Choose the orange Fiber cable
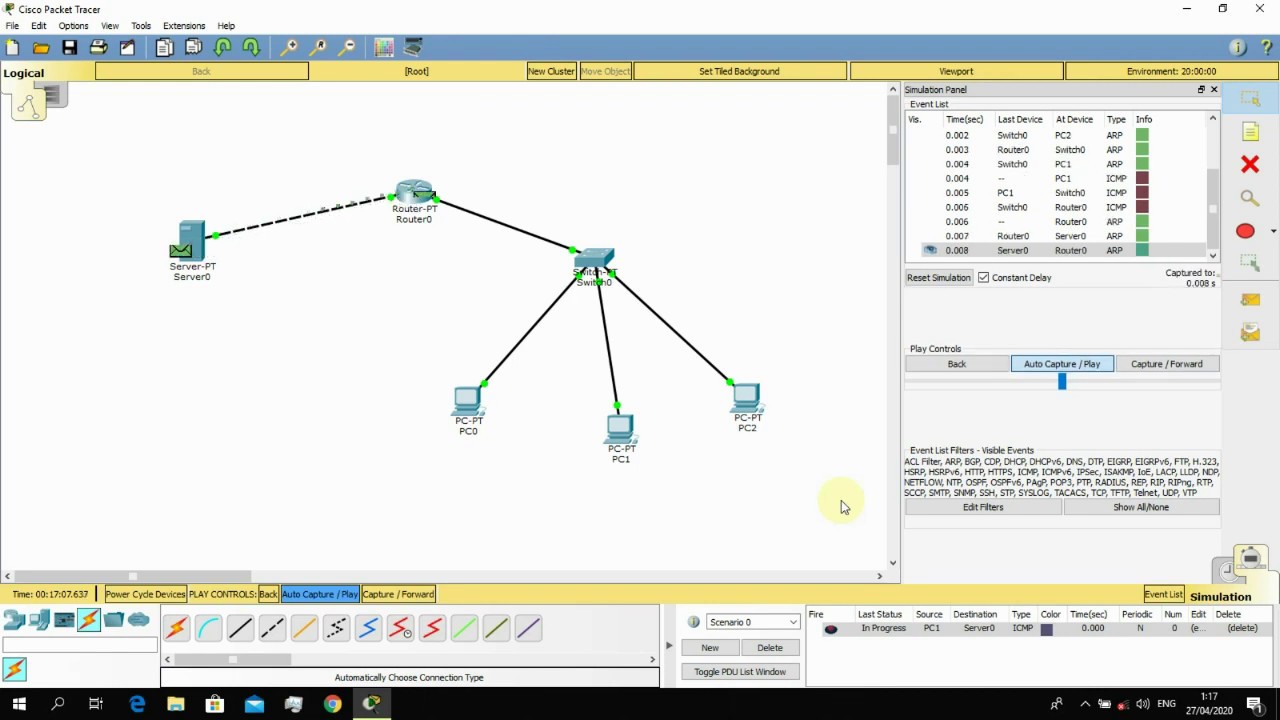Screen dimensions: 1280x720 click(x=304, y=628)
